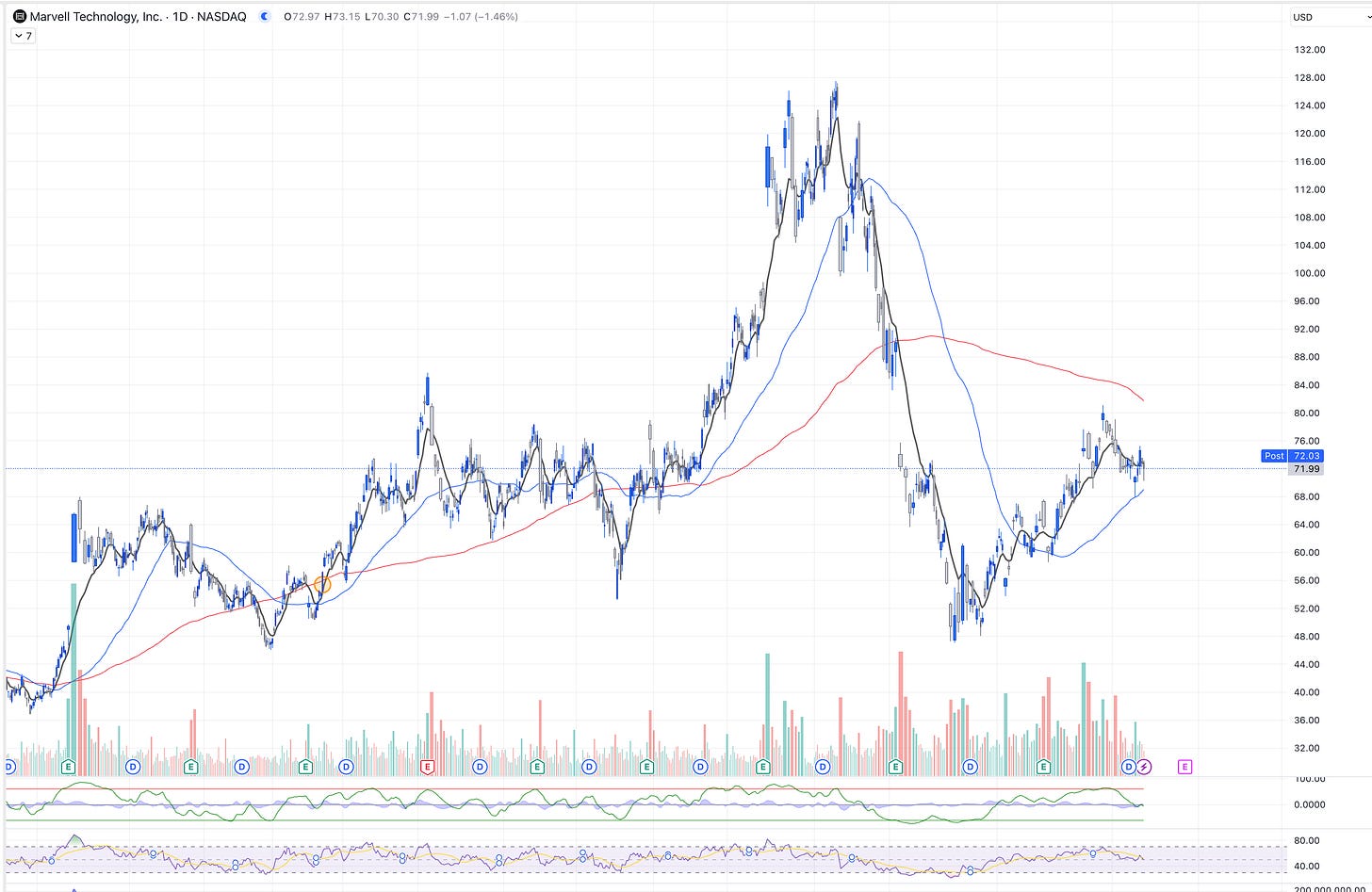Click the red E earnings icon on the timeline
1372x892 pixels.
point(427,767)
